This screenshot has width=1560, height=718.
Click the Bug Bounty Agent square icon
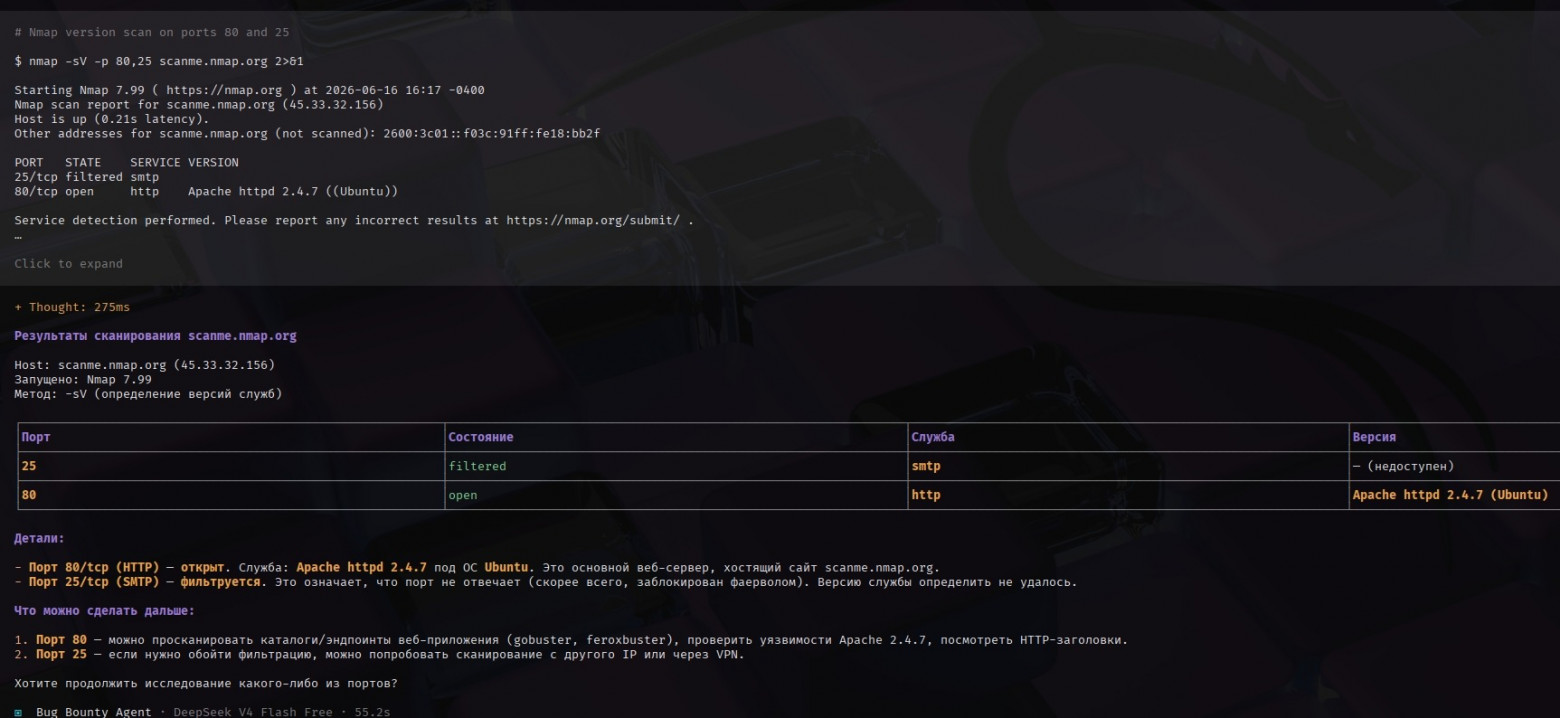click(x=19, y=712)
